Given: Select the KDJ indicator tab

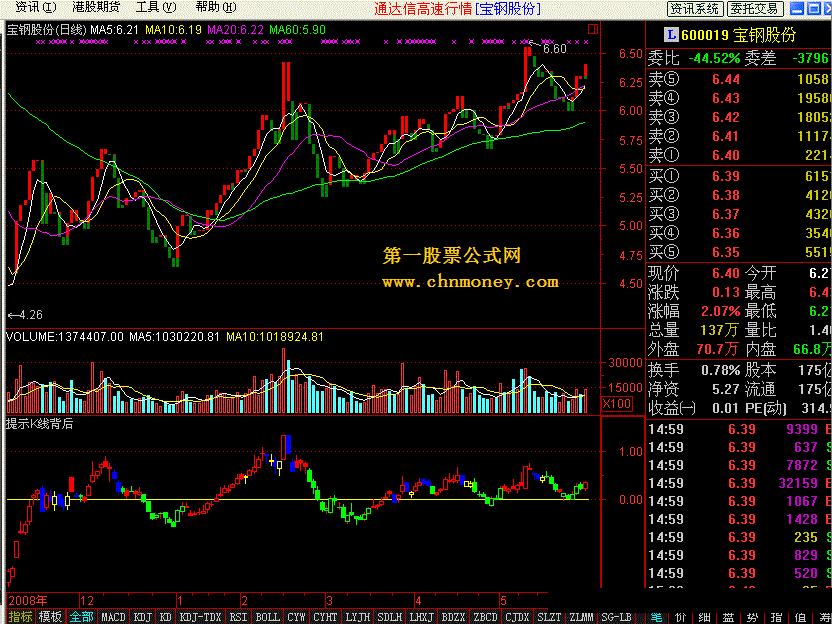Looking at the screenshot, I should pyautogui.click(x=143, y=617).
